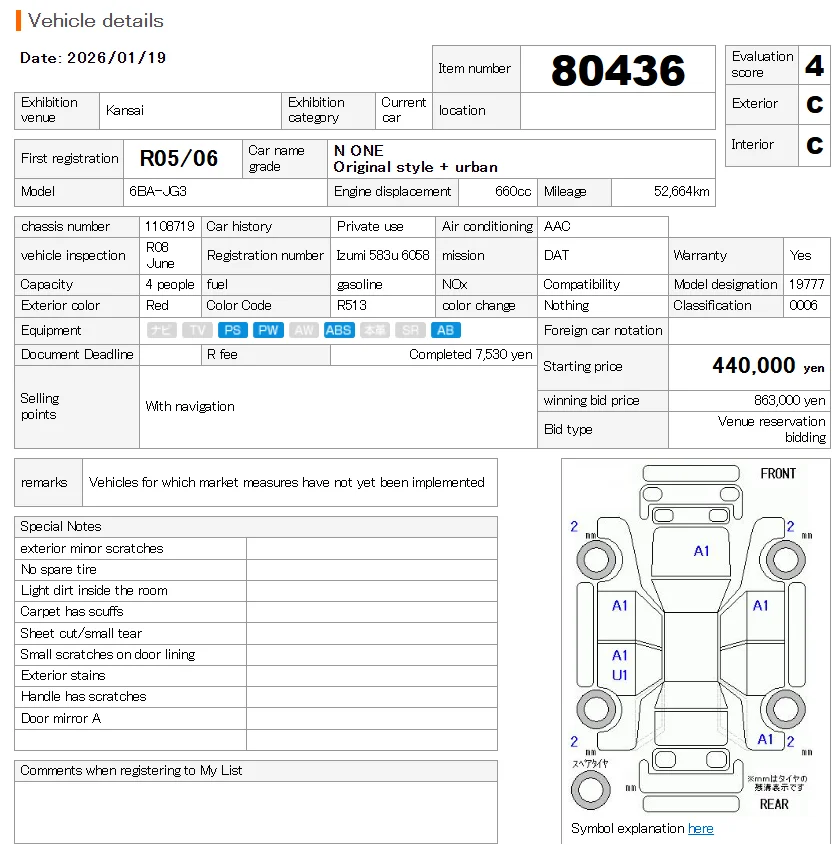Screen dimensions: 835x847
Task: Click the A1 scratch marker on the hood
Action: (x=701, y=550)
